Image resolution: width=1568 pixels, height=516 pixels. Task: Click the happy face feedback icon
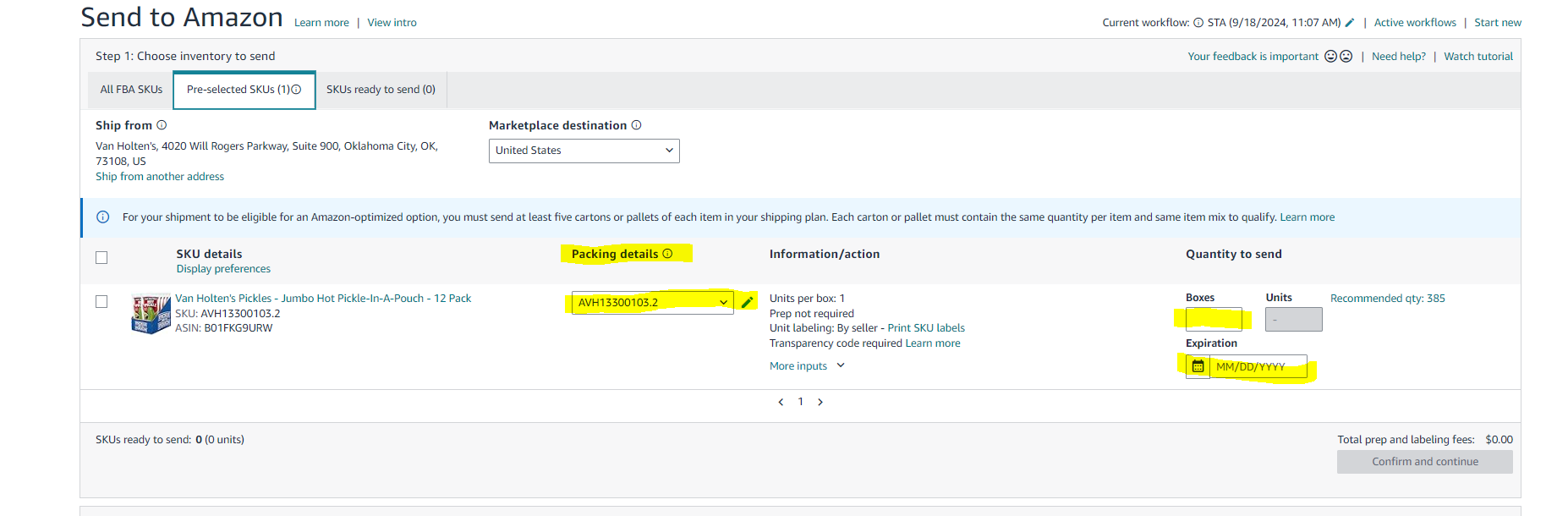[1330, 57]
